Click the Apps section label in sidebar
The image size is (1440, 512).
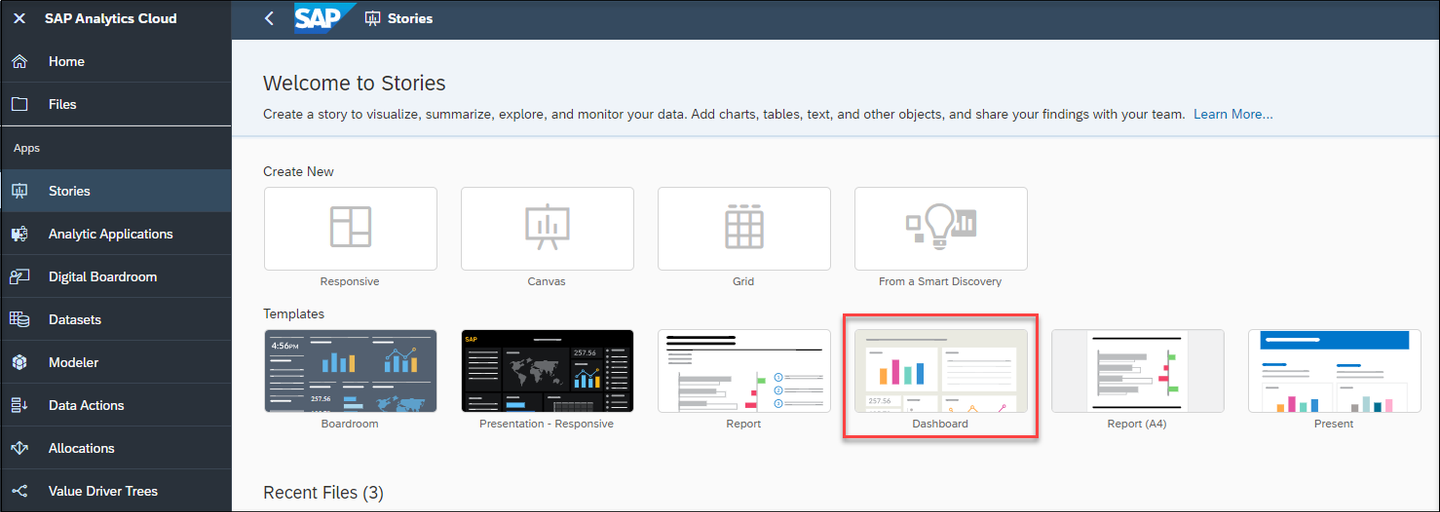27,148
